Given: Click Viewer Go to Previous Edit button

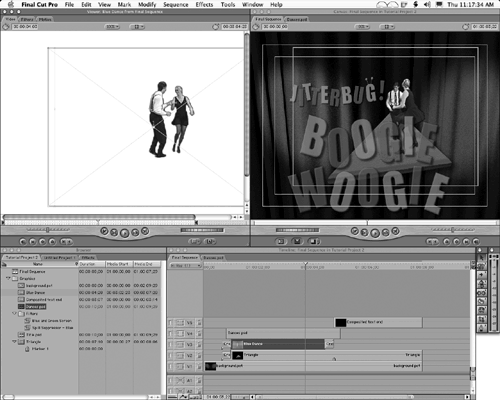Looking at the screenshot, I should coord(104,231).
